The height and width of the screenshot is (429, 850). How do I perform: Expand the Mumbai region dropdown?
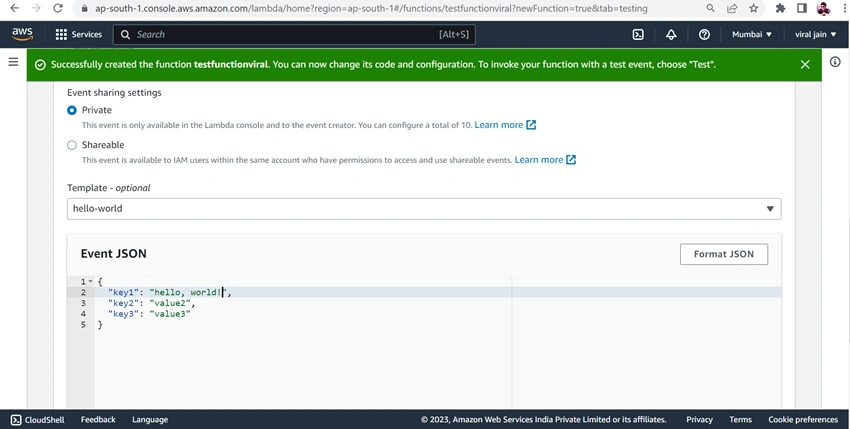(751, 34)
